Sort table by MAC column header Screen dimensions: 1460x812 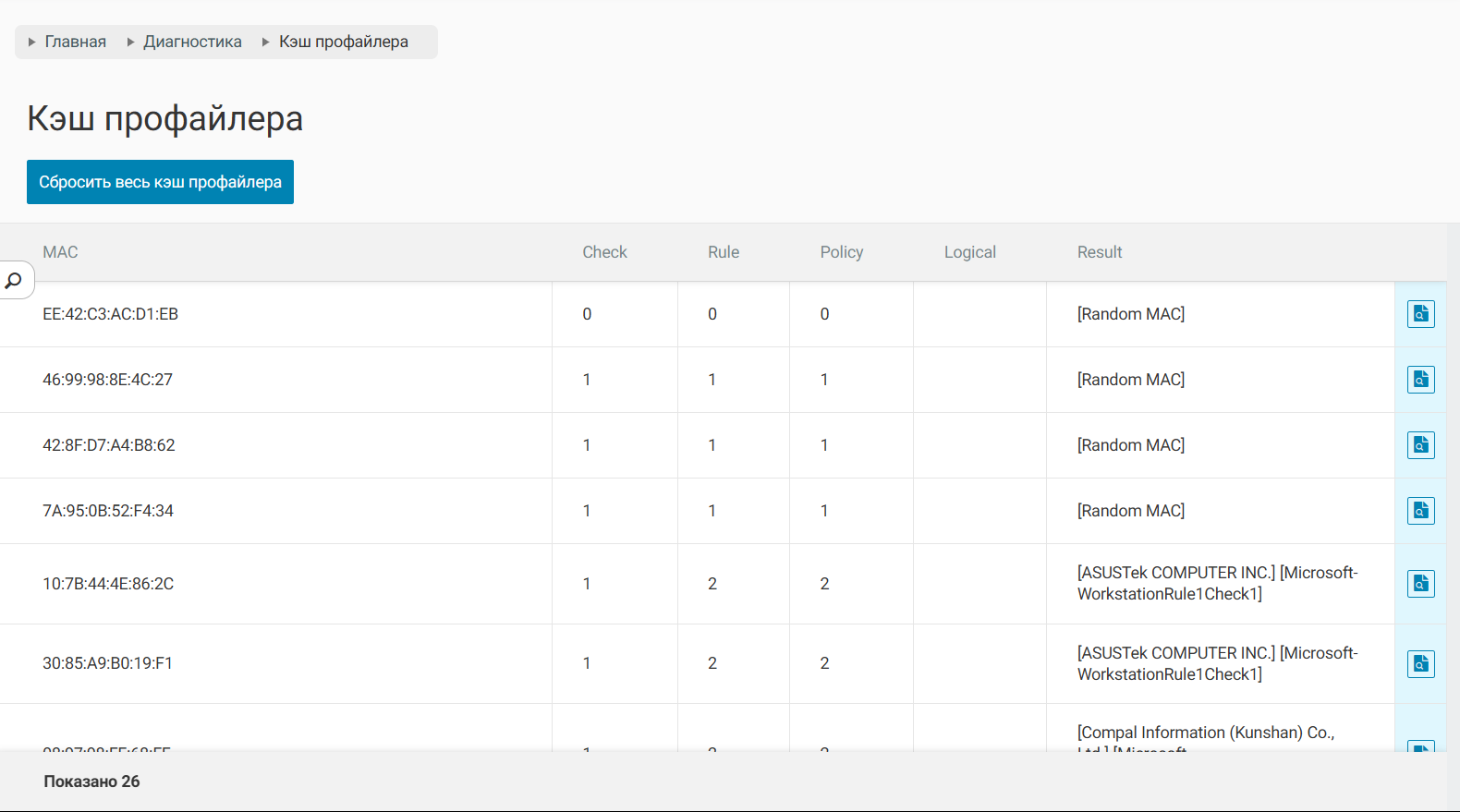tap(60, 252)
